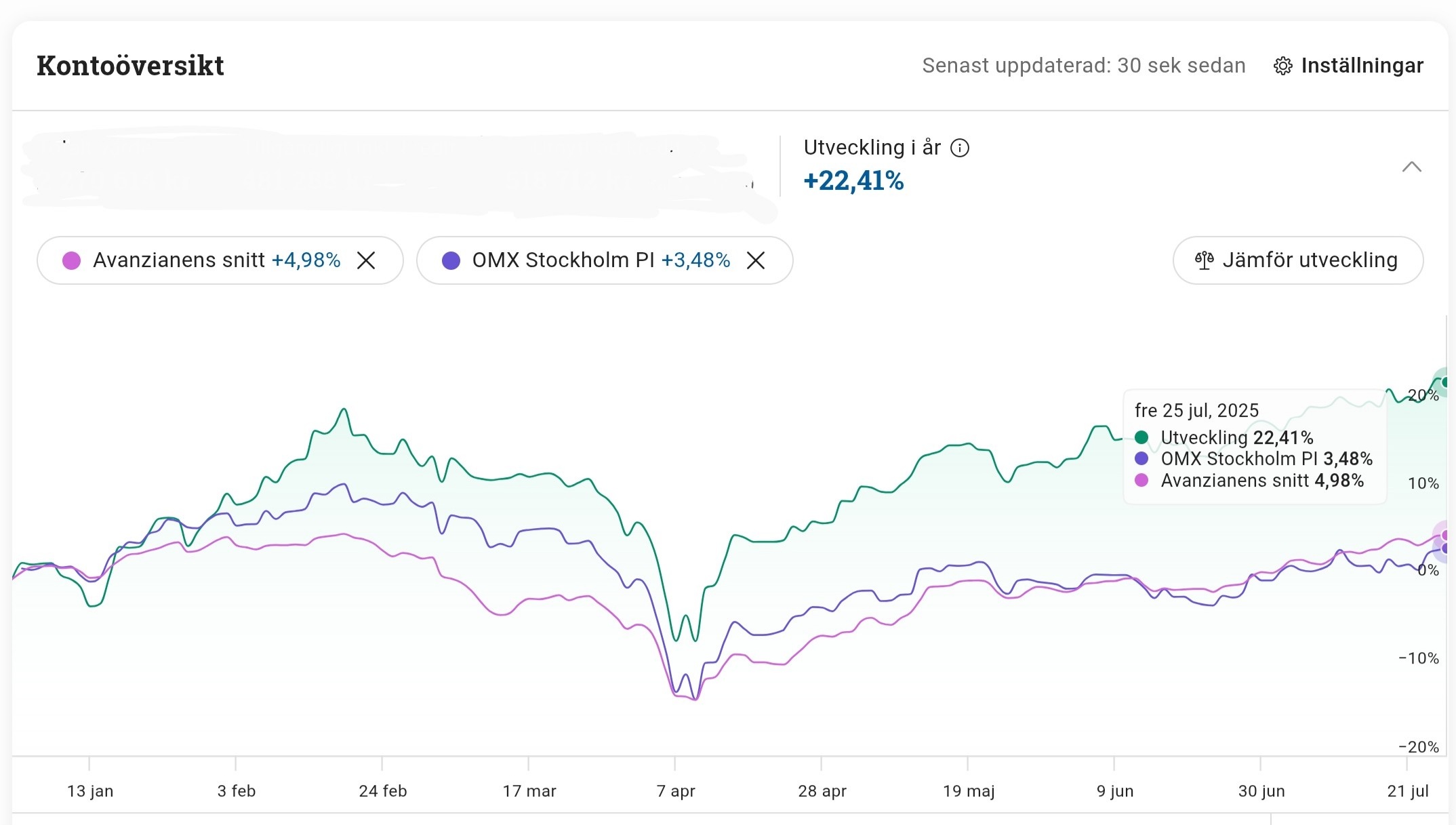
Task: Click the pink endpoint marker on chart
Action: (x=1445, y=535)
